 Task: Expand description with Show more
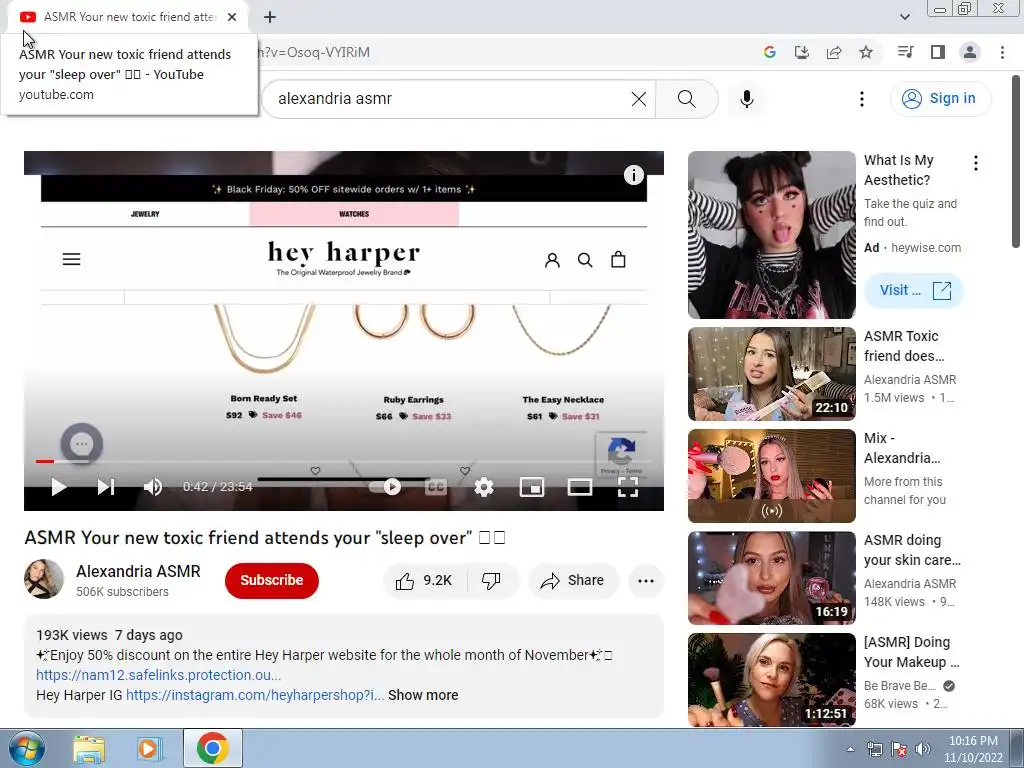(423, 695)
